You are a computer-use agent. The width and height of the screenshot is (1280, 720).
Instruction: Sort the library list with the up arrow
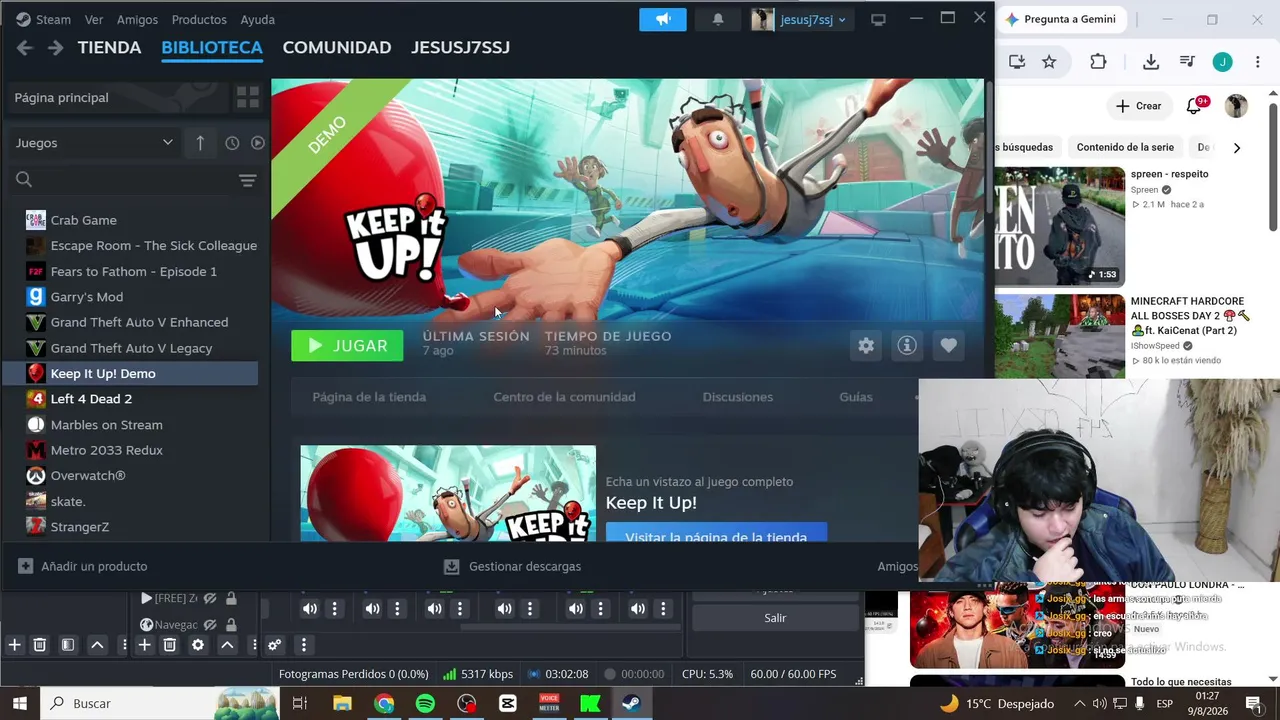(200, 143)
